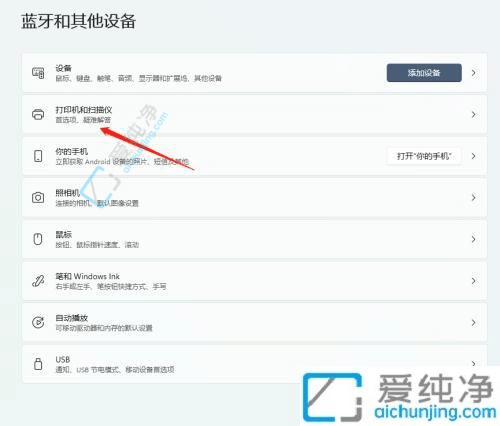Expand the 你的手机 row chevron
This screenshot has height=426, width=500.
tap(473, 156)
